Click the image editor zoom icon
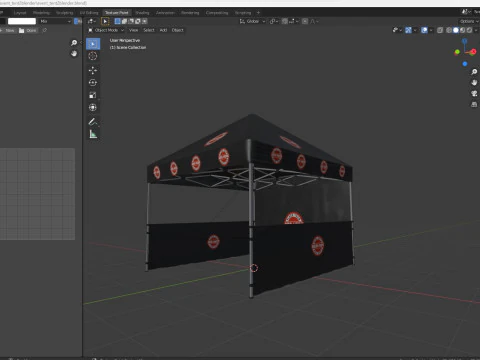This screenshot has width=480, height=360. pyautogui.click(x=74, y=43)
